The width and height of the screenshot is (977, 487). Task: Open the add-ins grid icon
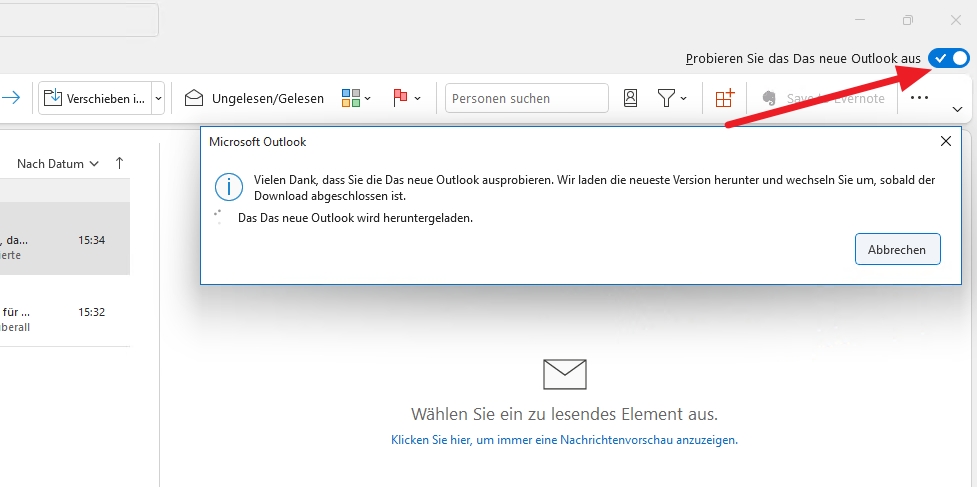(x=724, y=98)
